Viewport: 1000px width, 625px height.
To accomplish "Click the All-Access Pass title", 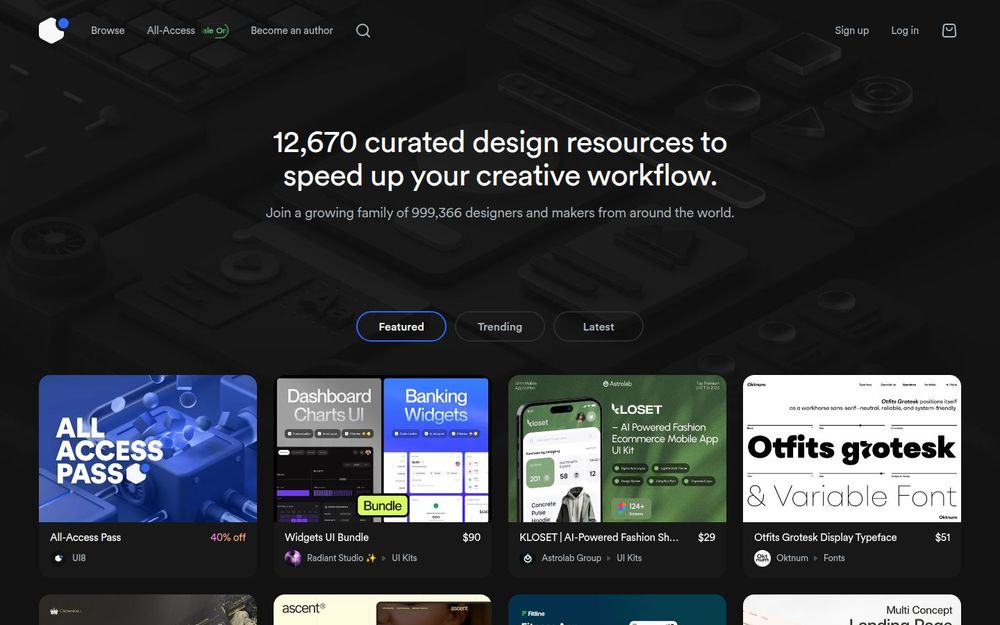I will tap(85, 538).
